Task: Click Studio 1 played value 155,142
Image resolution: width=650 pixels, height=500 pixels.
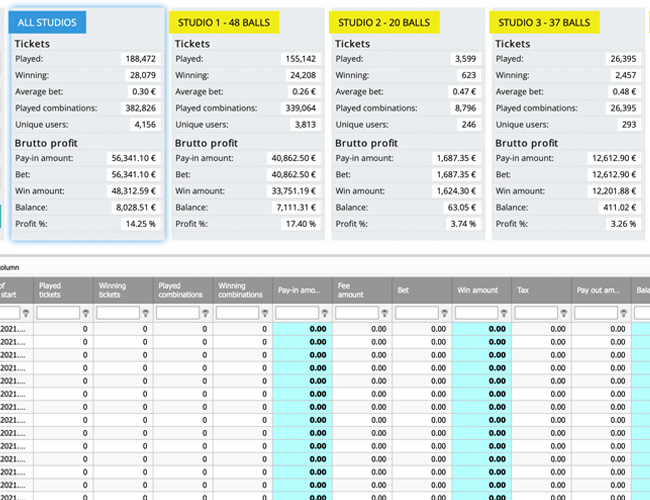Action: coord(301,59)
